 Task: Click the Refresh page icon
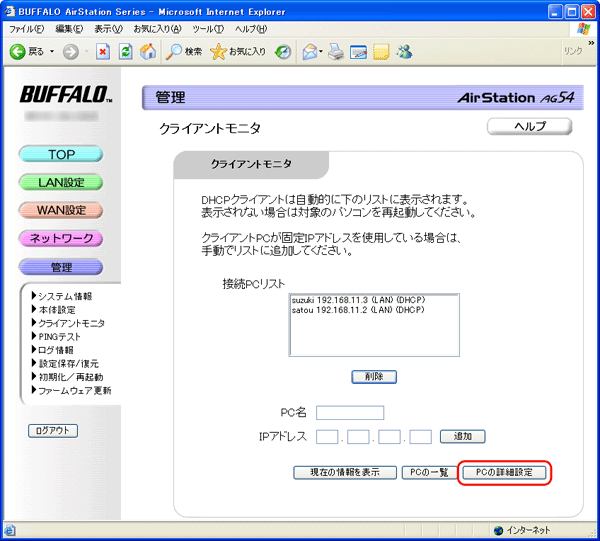126,52
